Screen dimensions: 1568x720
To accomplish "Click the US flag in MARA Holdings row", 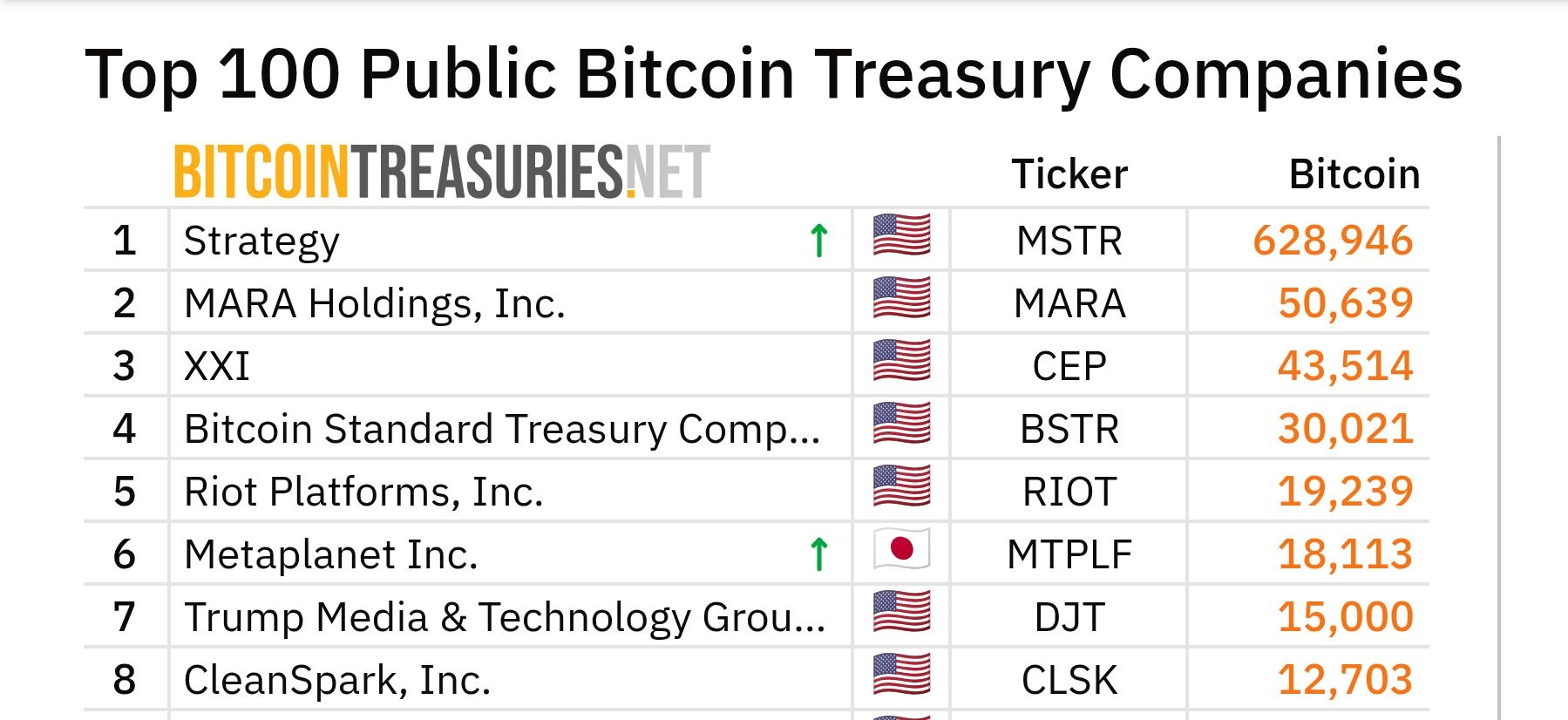I will pyautogui.click(x=901, y=298).
